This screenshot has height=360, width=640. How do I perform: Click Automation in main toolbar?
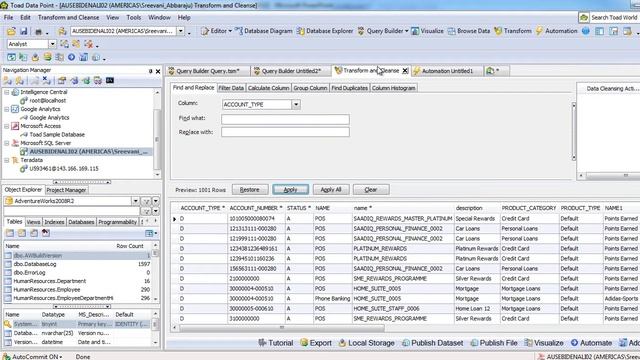(556, 31)
